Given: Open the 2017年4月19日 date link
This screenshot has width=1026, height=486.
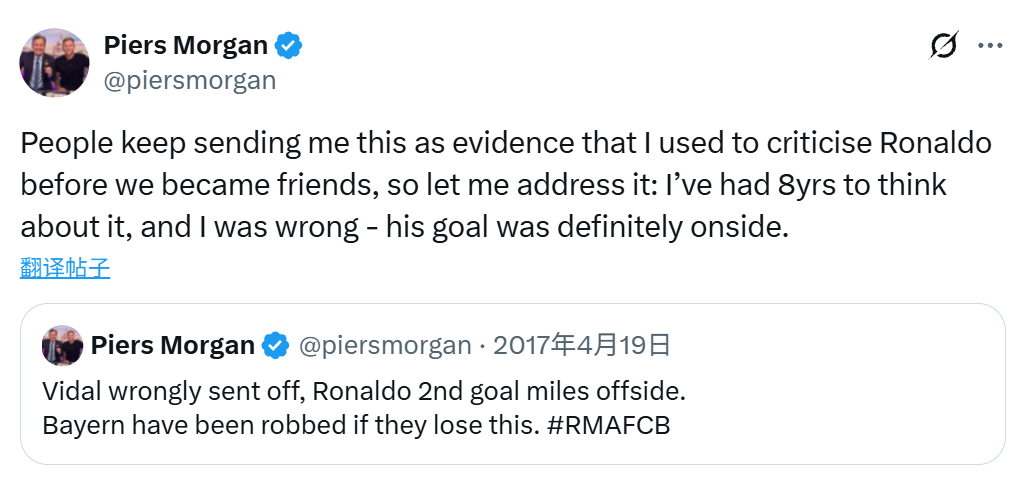Looking at the screenshot, I should pyautogui.click(x=582, y=346).
